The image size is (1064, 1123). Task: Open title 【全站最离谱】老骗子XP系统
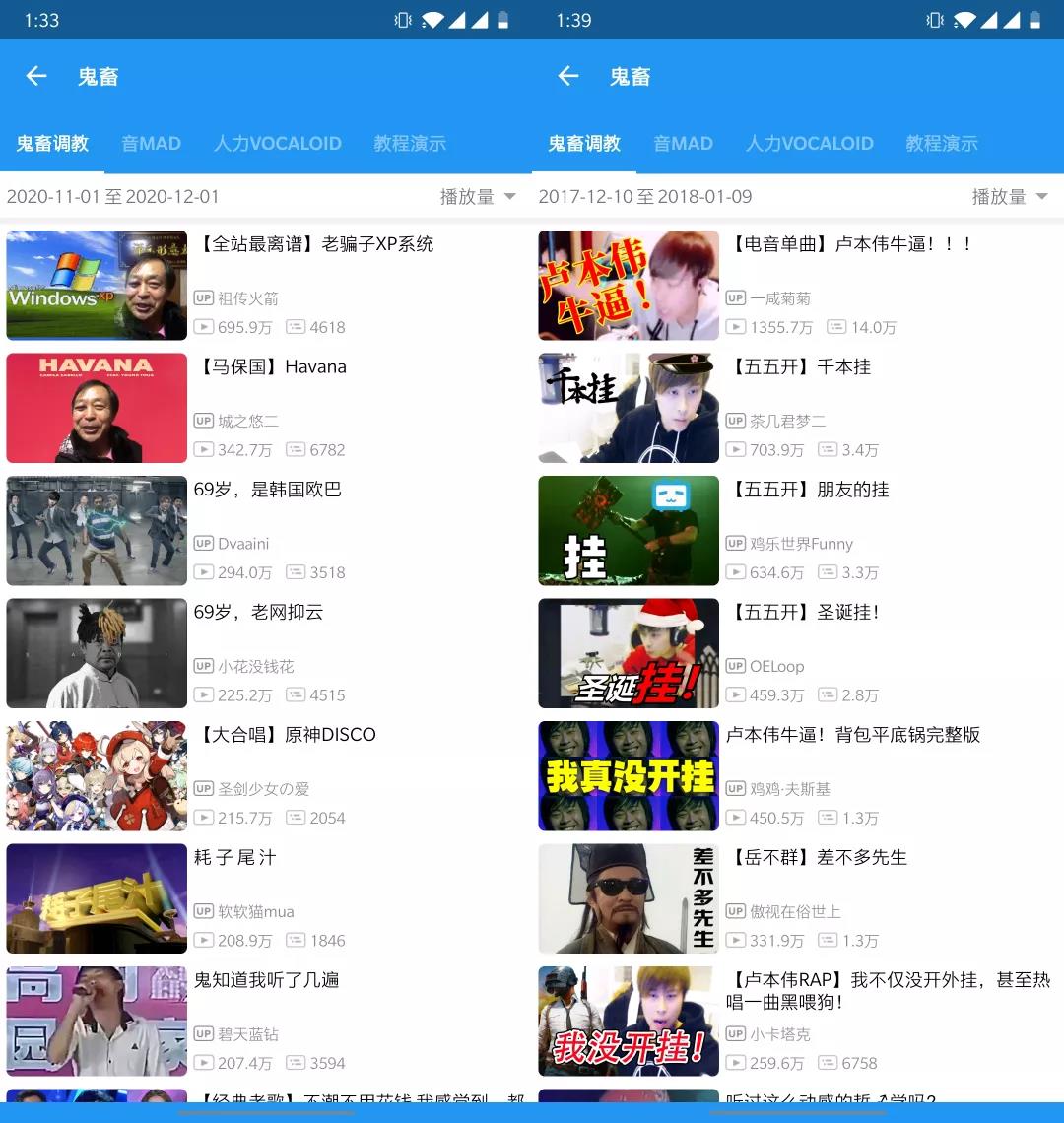(314, 244)
